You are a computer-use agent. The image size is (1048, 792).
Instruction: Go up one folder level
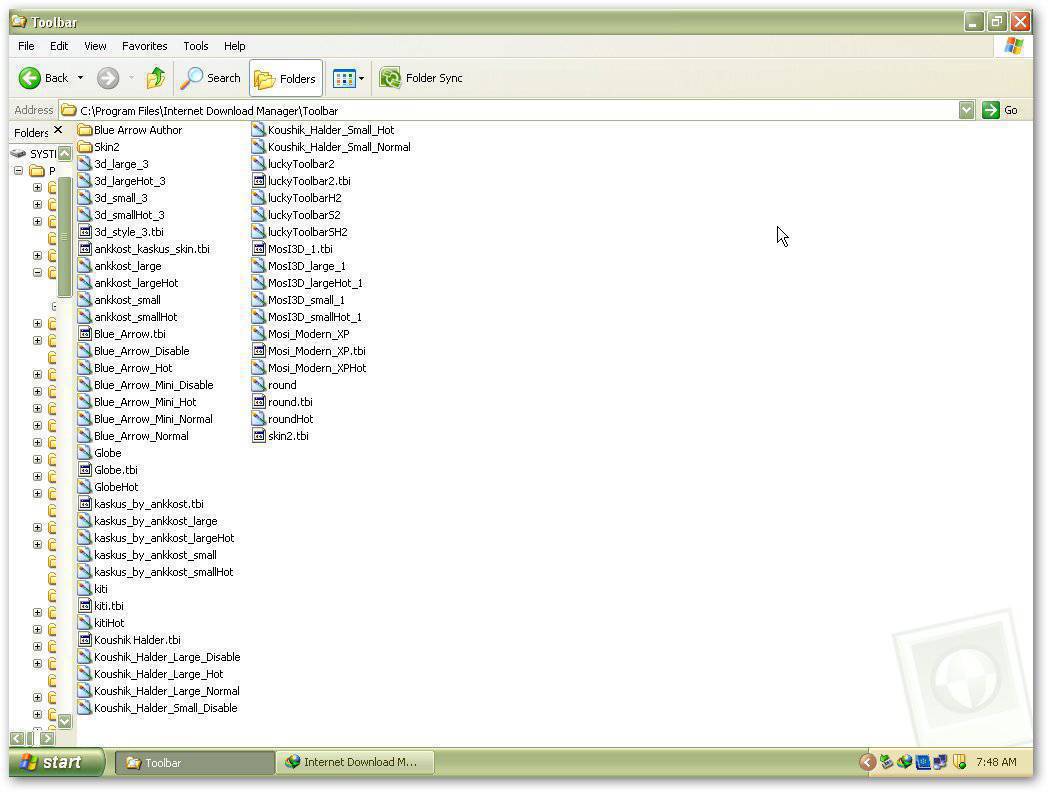tap(156, 78)
